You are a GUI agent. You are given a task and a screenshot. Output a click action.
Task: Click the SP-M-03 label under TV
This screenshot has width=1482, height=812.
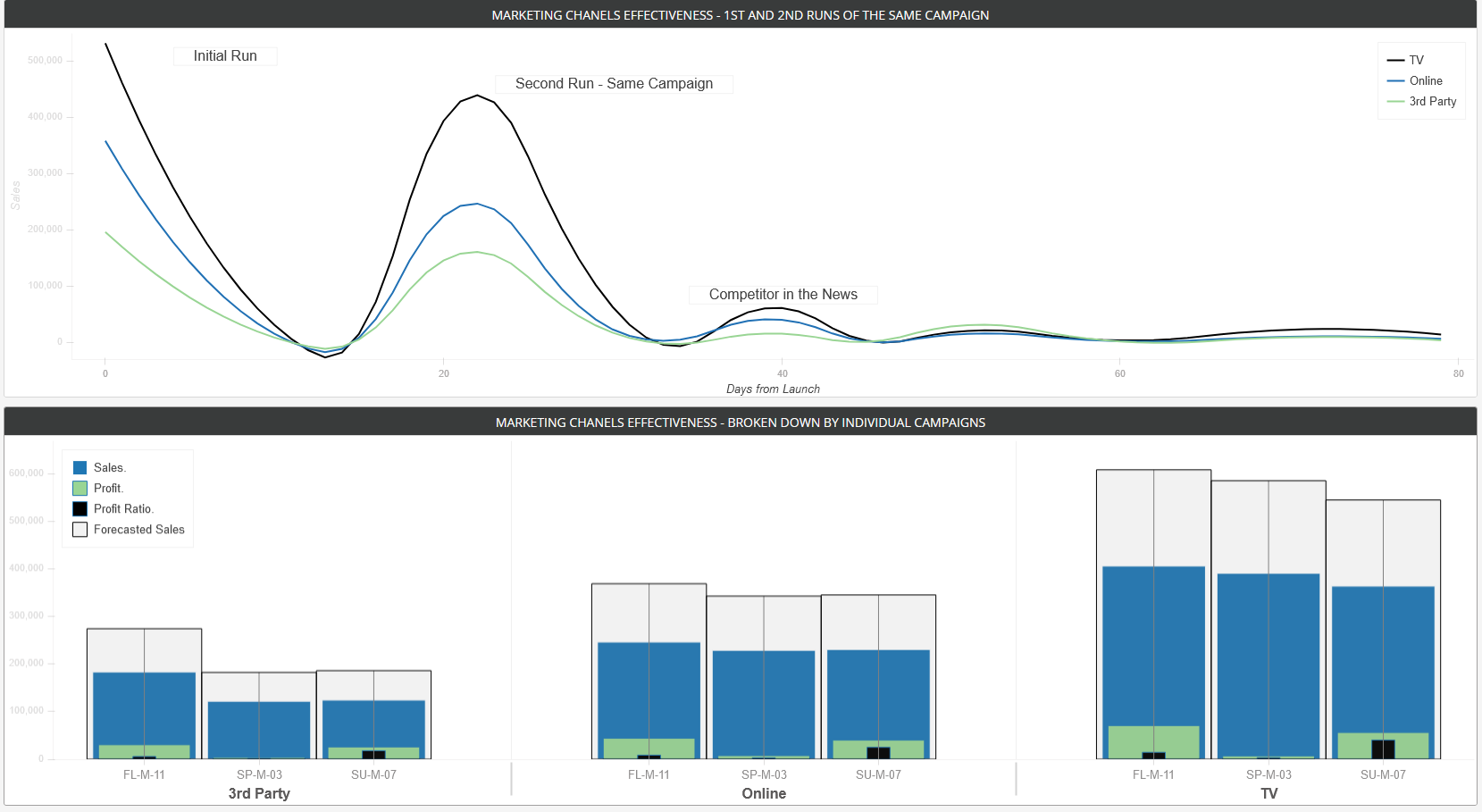pyautogui.click(x=1268, y=774)
